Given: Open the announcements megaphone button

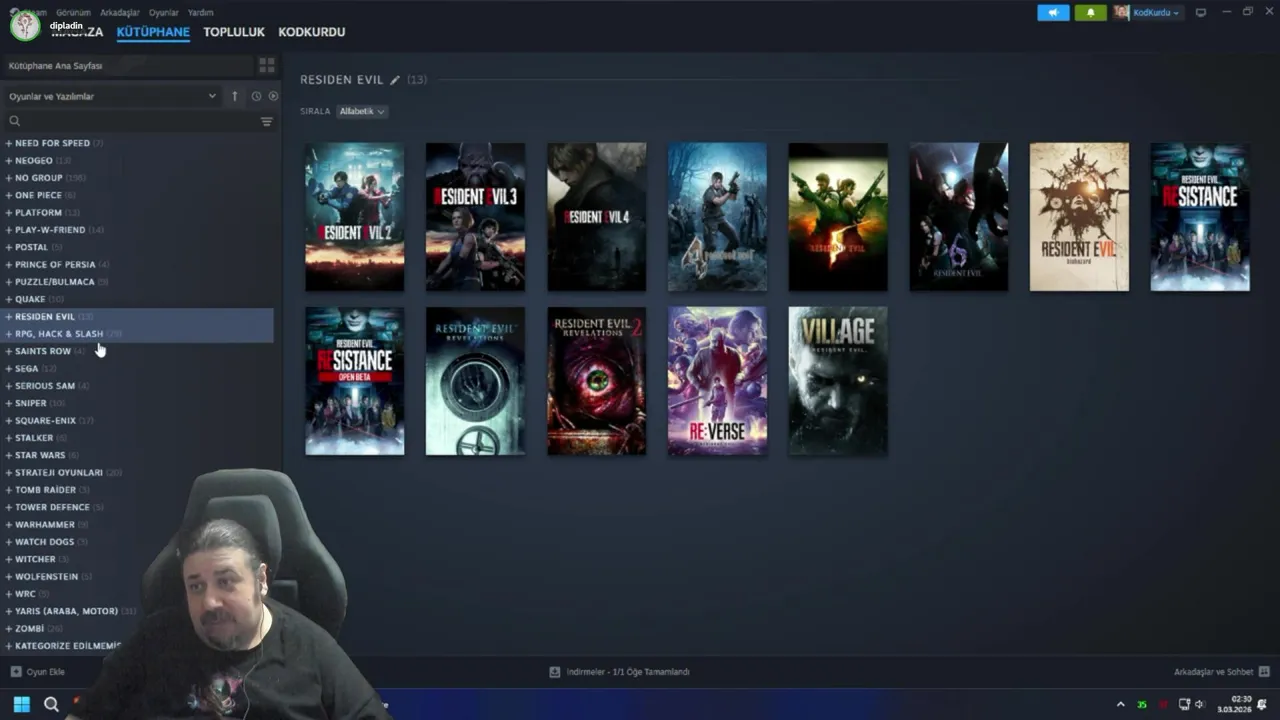Looking at the screenshot, I should pos(1053,12).
